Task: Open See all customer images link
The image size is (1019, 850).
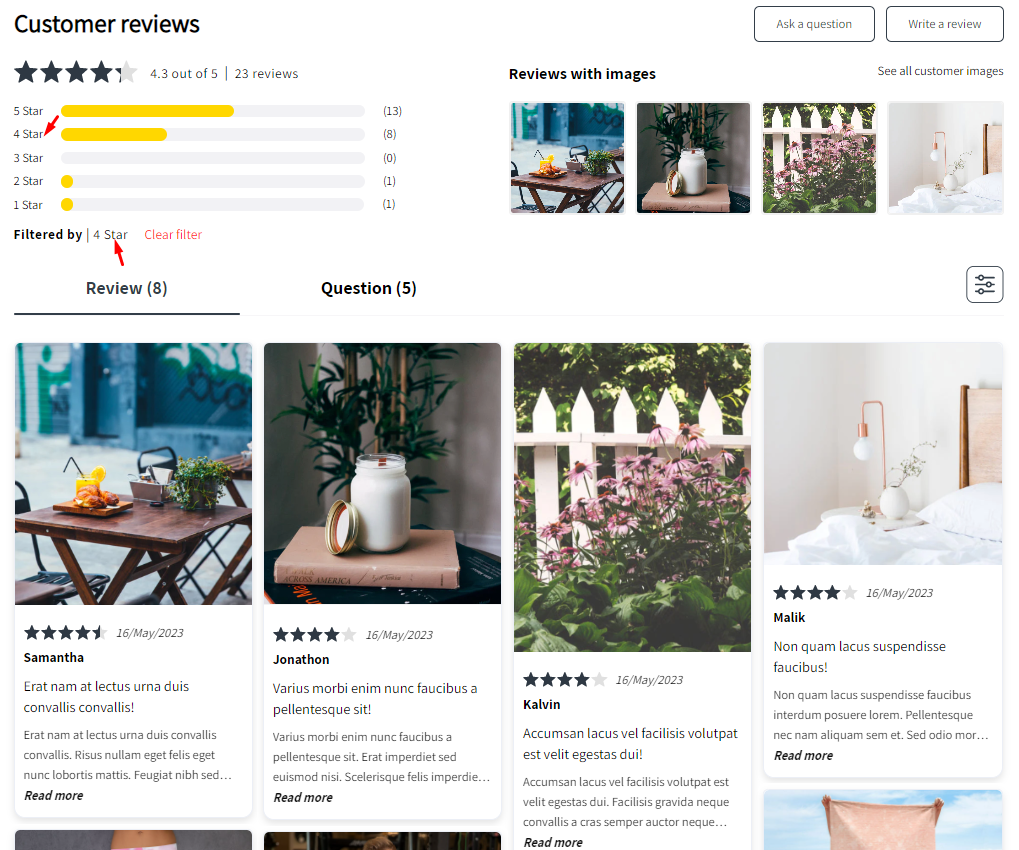Action: [x=940, y=71]
